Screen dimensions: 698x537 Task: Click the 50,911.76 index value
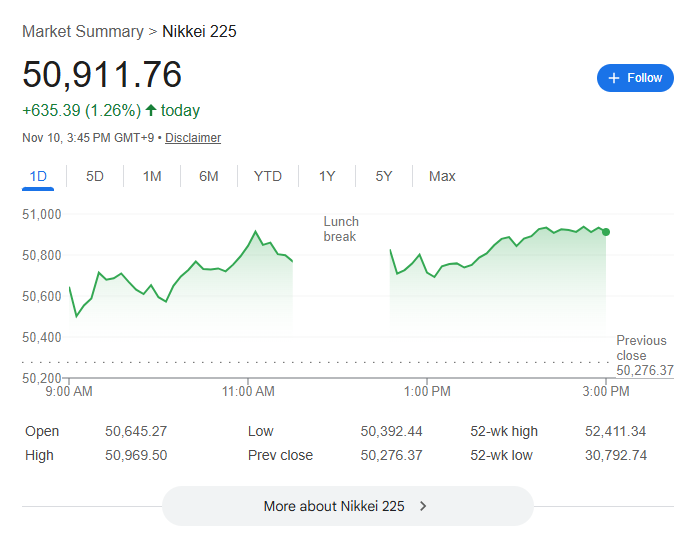(x=102, y=74)
